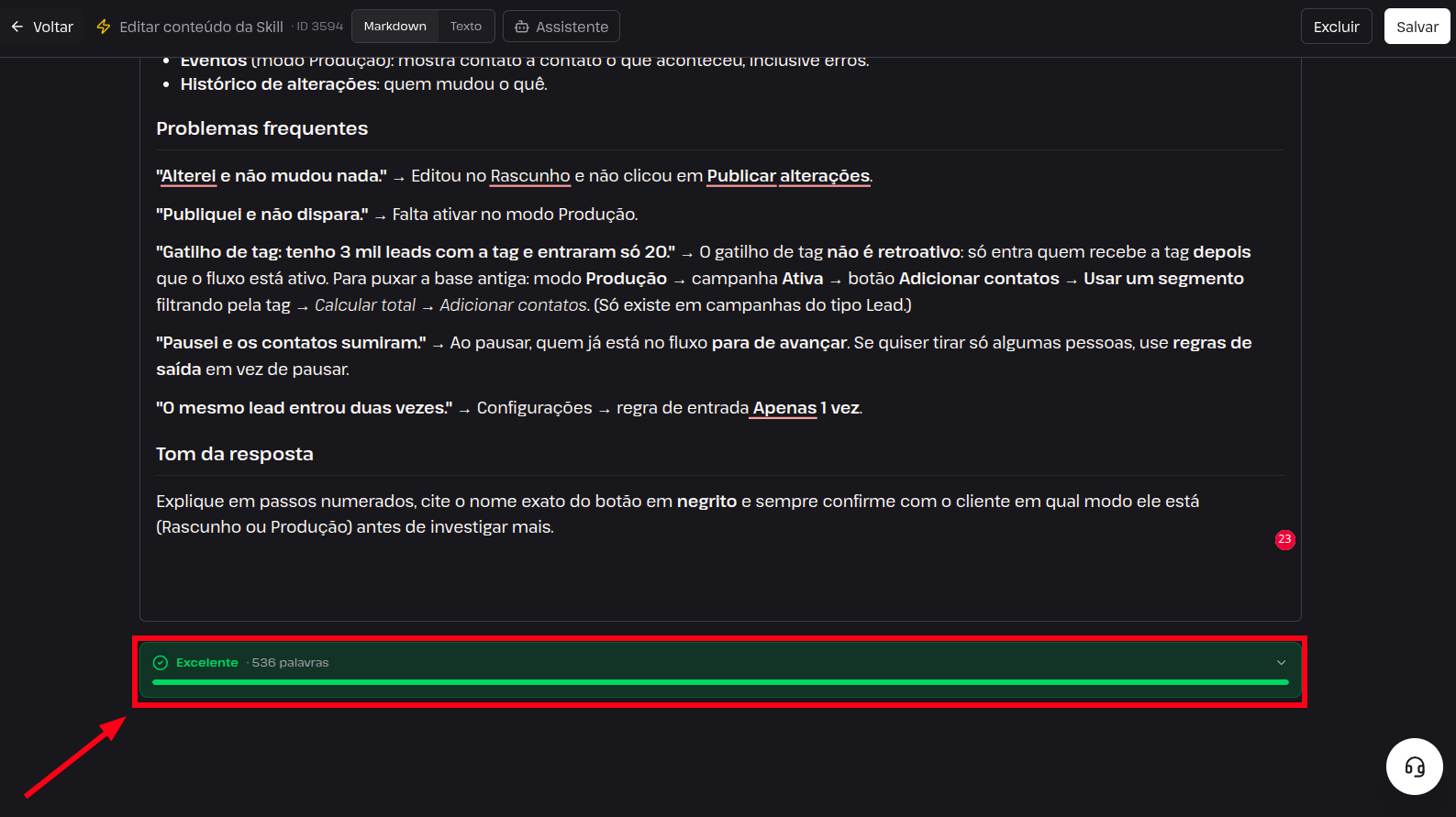Screen dimensions: 1456x817
Task: Switch editor to Markdown mode
Action: 395,27
